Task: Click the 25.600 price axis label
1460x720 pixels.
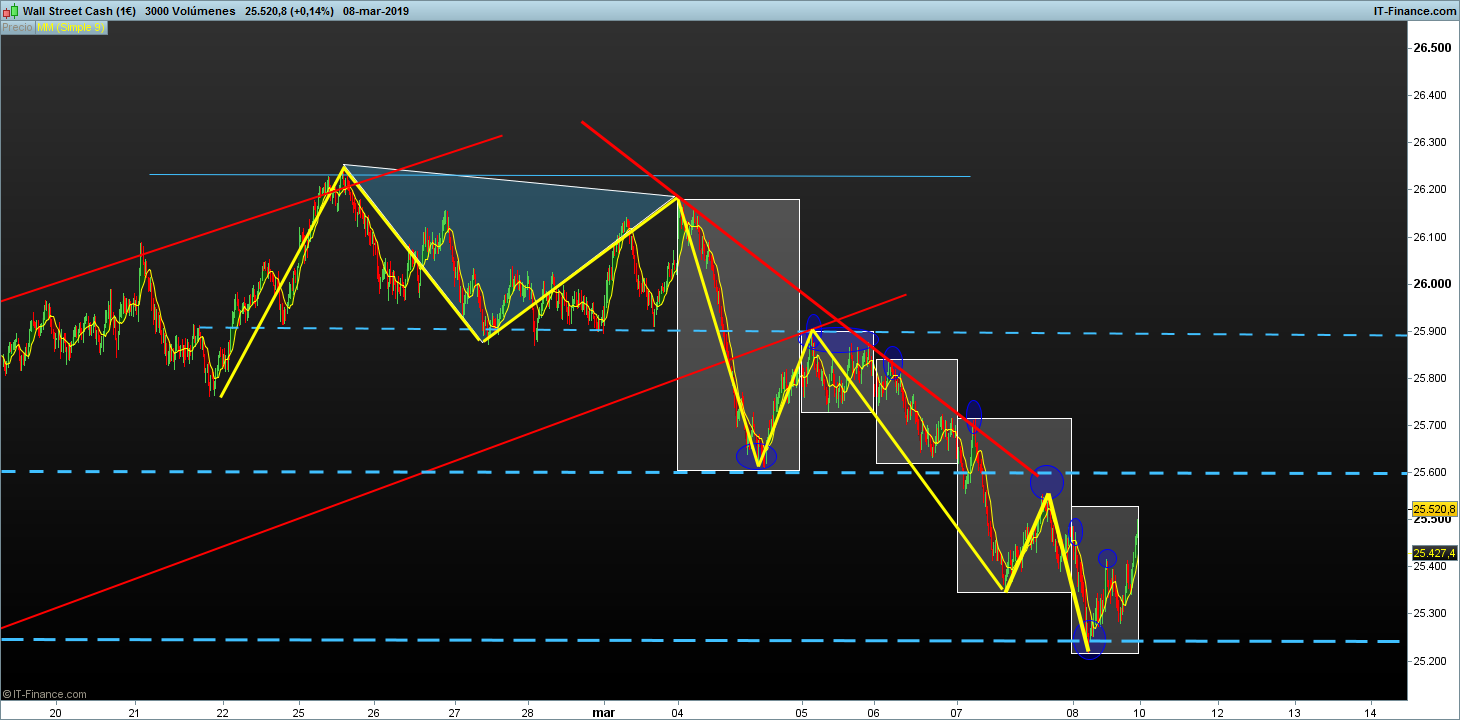Action: [x=1432, y=472]
